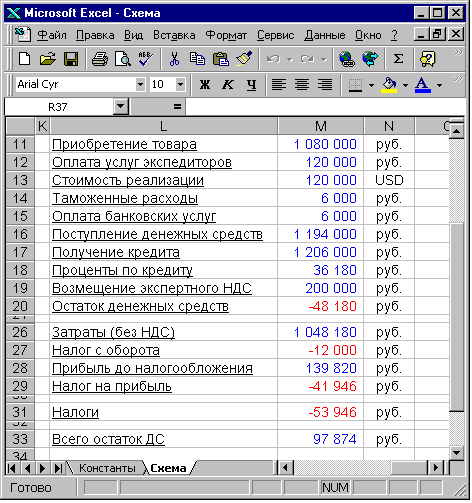Show more standard toolbar buttons chevron

(x=458, y=52)
